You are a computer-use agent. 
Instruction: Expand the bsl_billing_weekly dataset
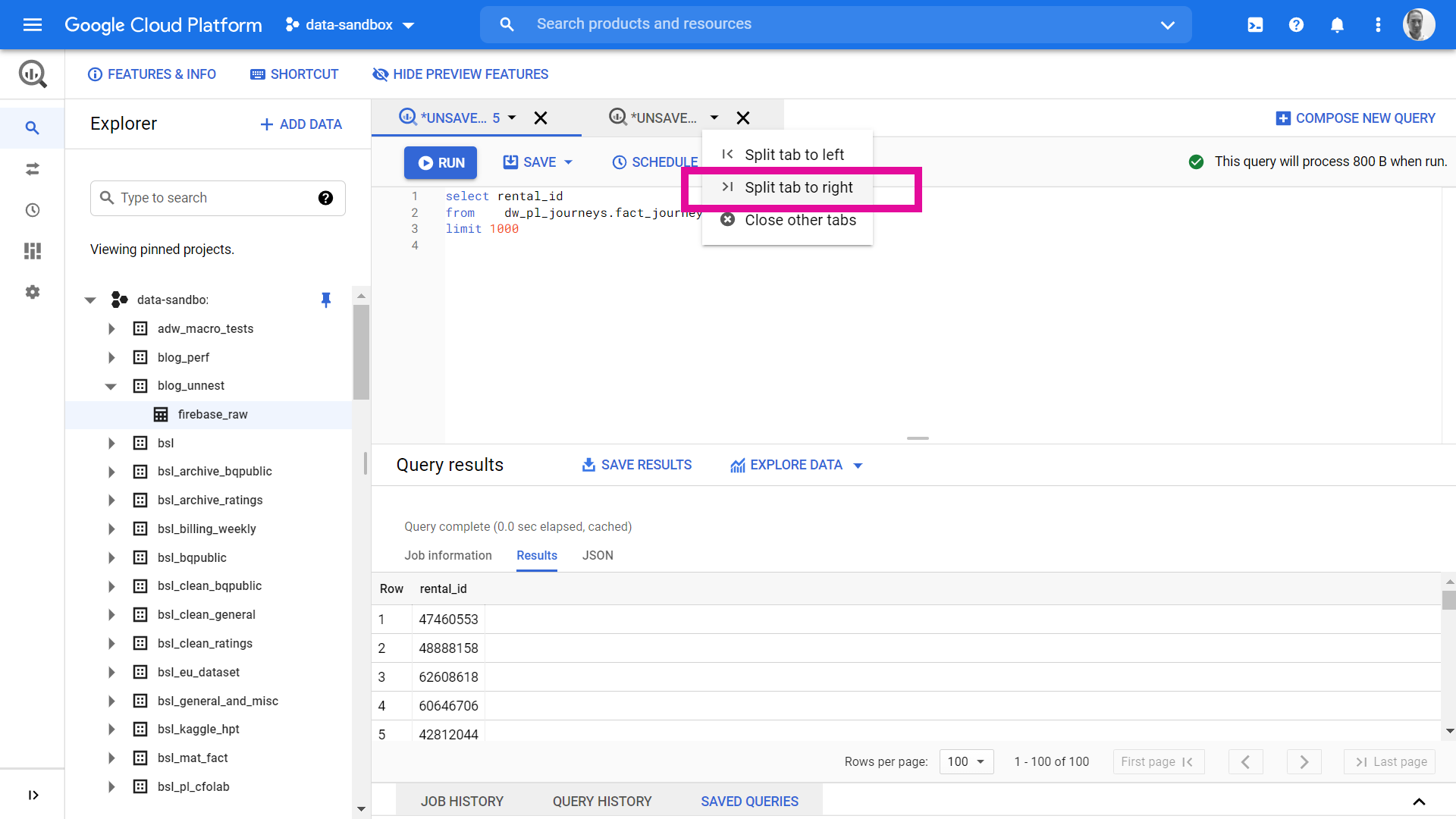(111, 529)
